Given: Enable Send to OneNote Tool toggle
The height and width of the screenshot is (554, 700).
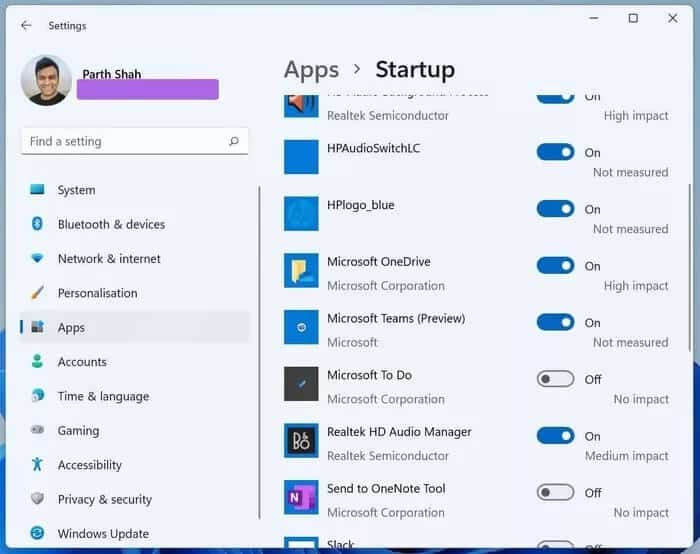Looking at the screenshot, I should pos(555,492).
